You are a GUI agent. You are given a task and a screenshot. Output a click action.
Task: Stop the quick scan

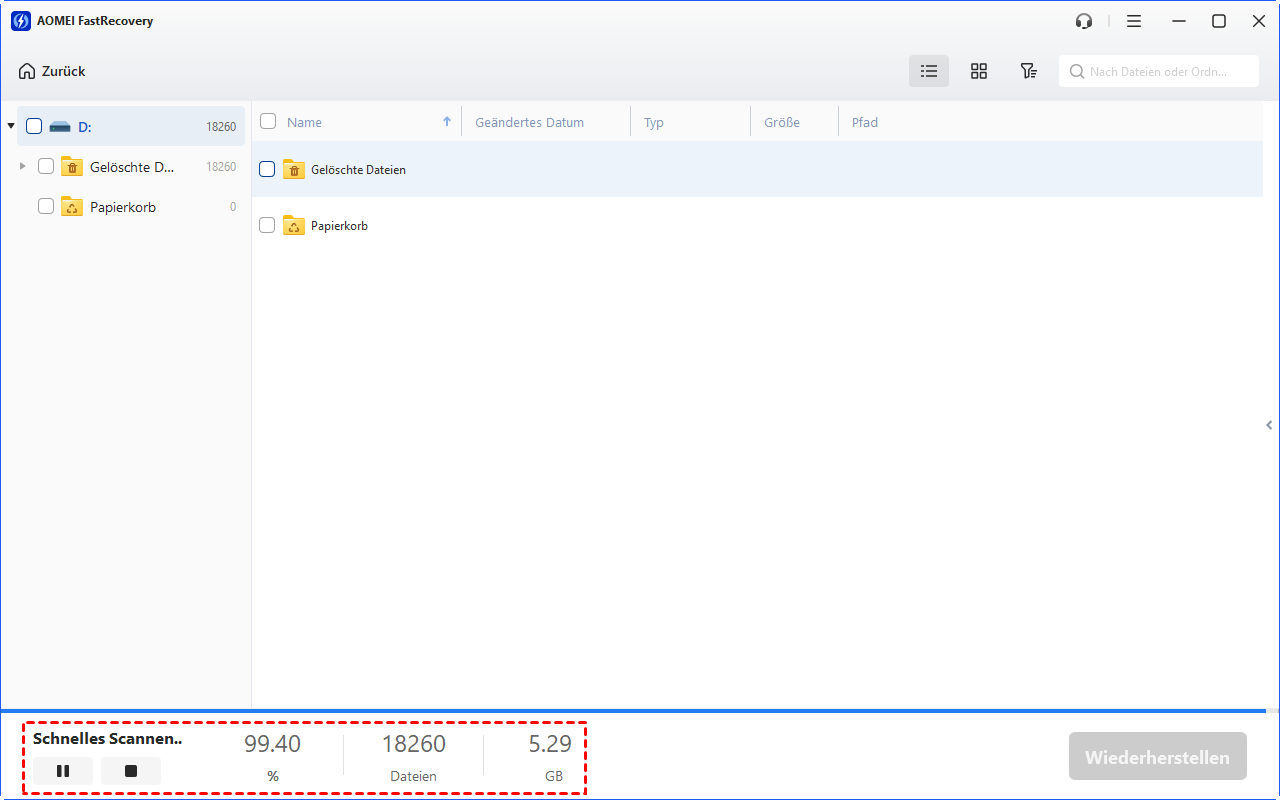(130, 771)
